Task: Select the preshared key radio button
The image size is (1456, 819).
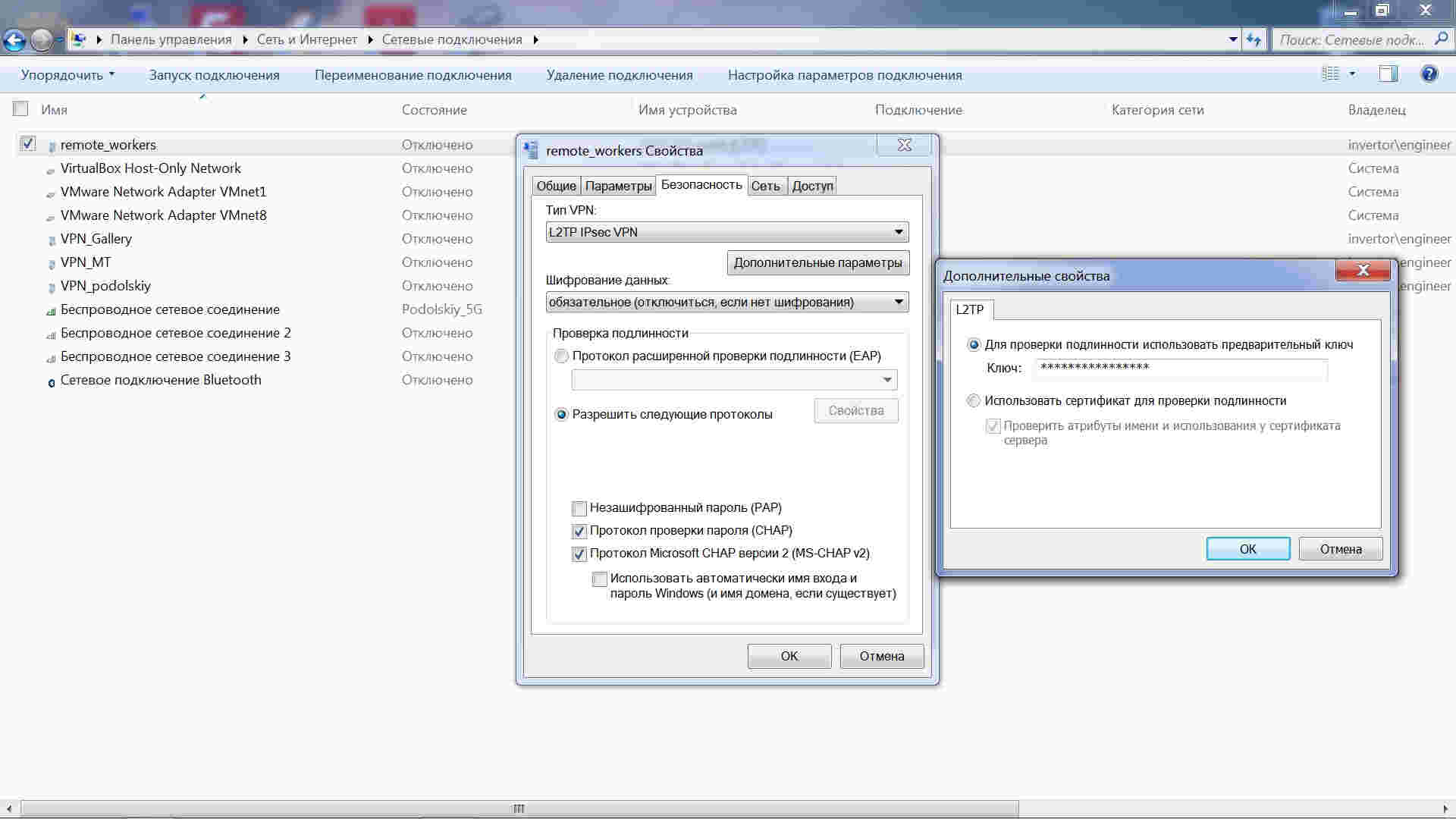Action: coord(974,344)
